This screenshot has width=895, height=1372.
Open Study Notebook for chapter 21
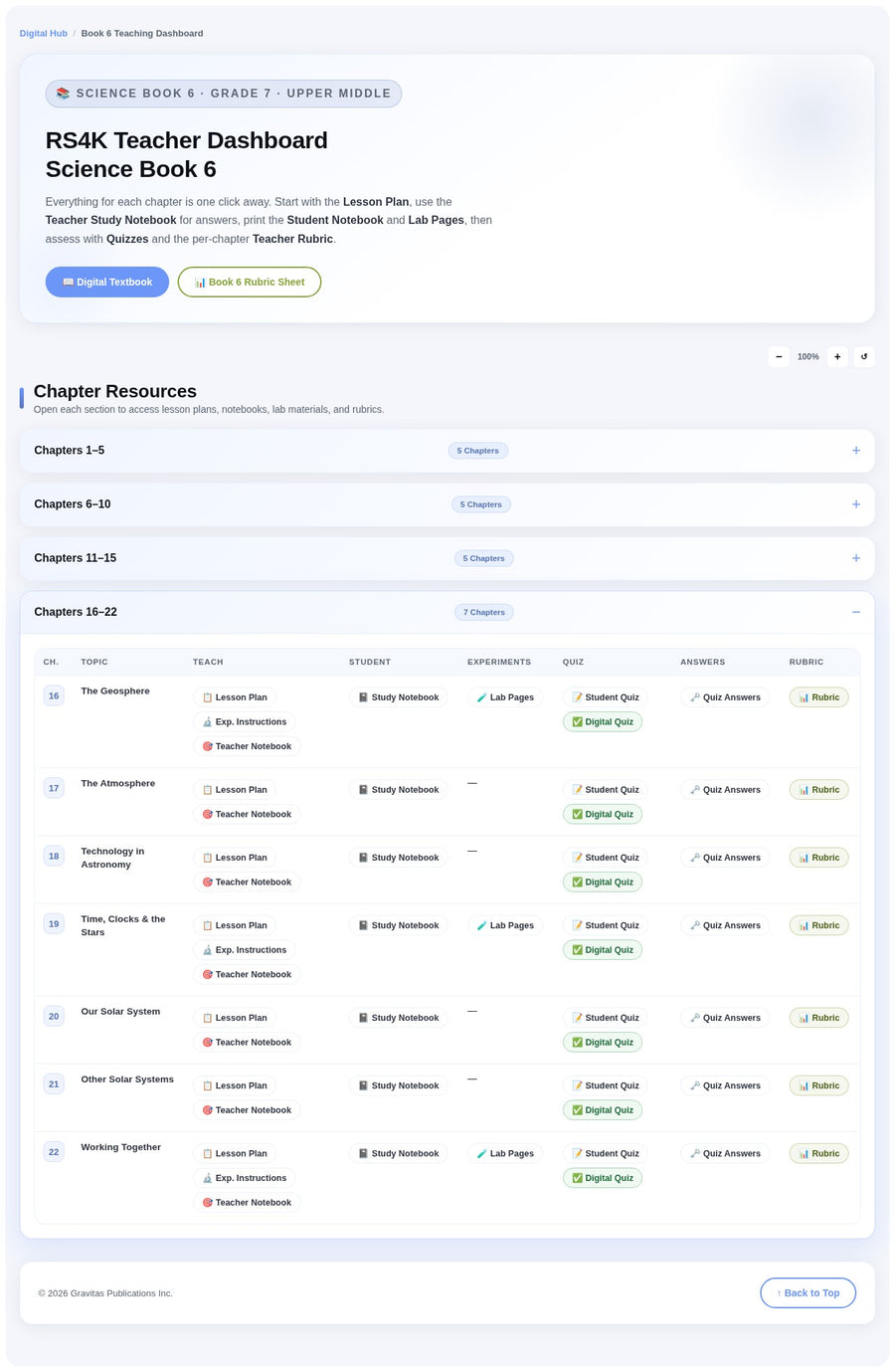pos(398,1085)
